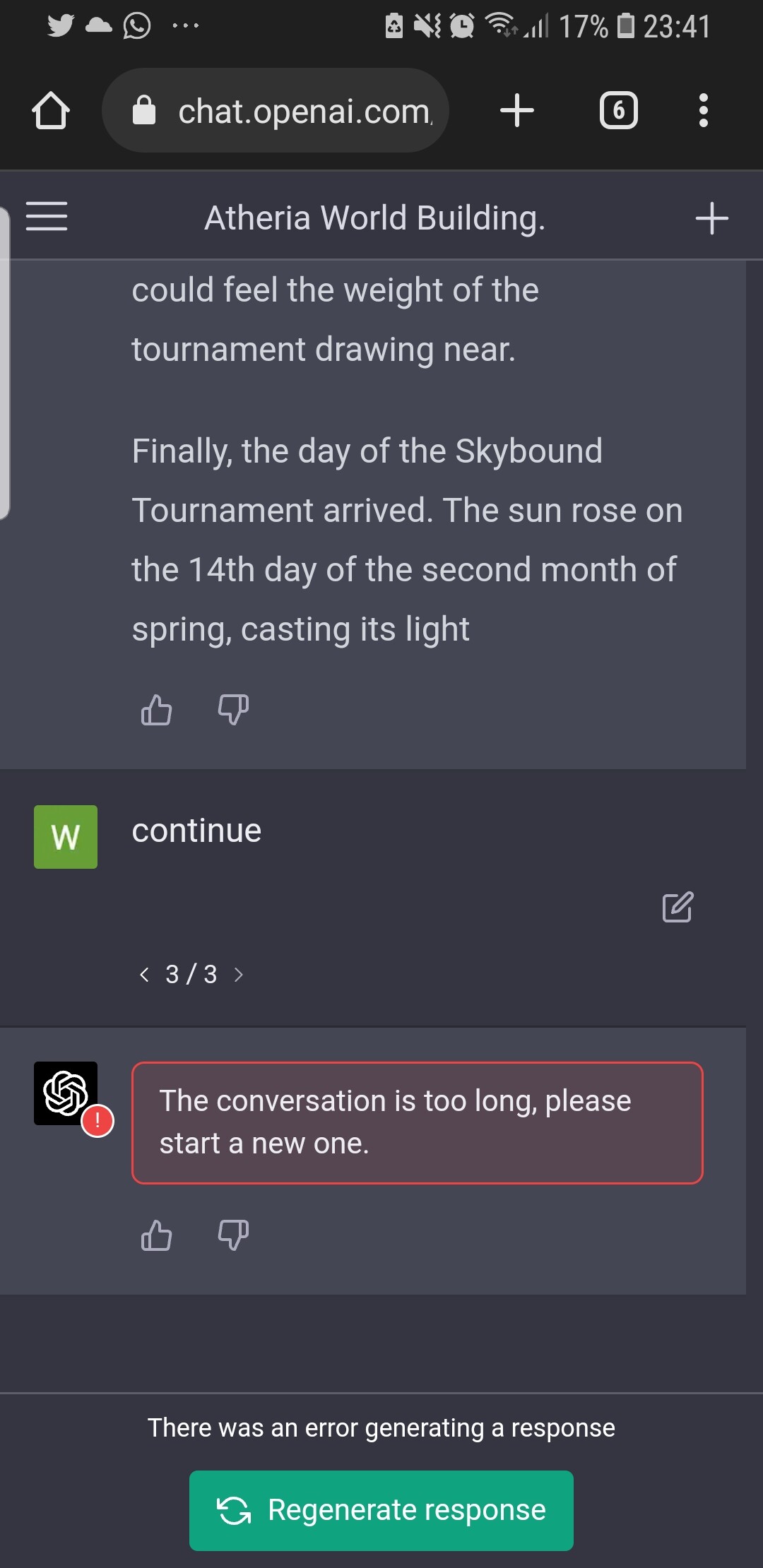Screen dimensions: 763x1568
Task: Open the sidebar hamburger menu
Action: (47, 216)
